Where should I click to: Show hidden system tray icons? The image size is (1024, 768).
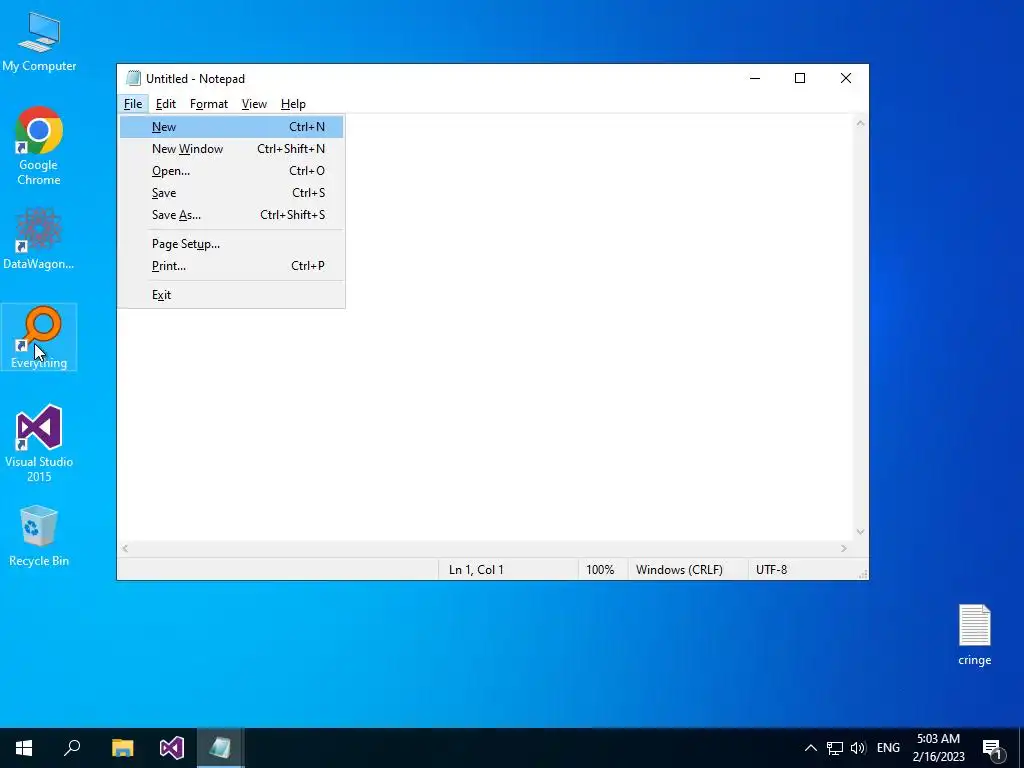tap(810, 748)
